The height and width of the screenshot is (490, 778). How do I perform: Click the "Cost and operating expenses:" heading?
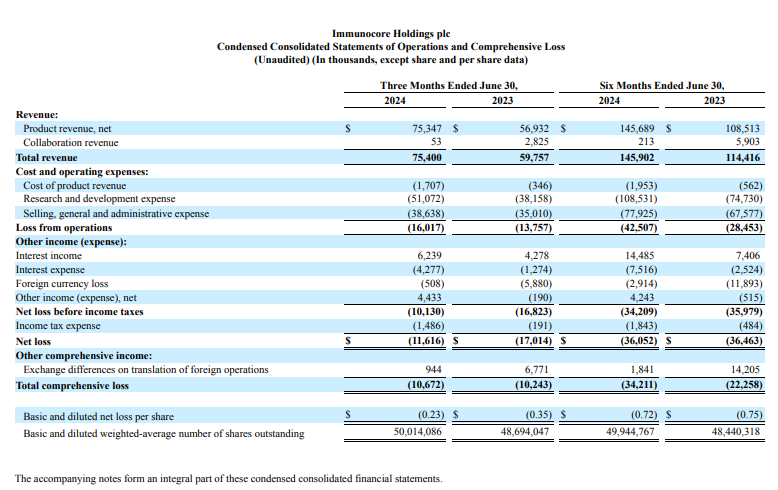82,172
